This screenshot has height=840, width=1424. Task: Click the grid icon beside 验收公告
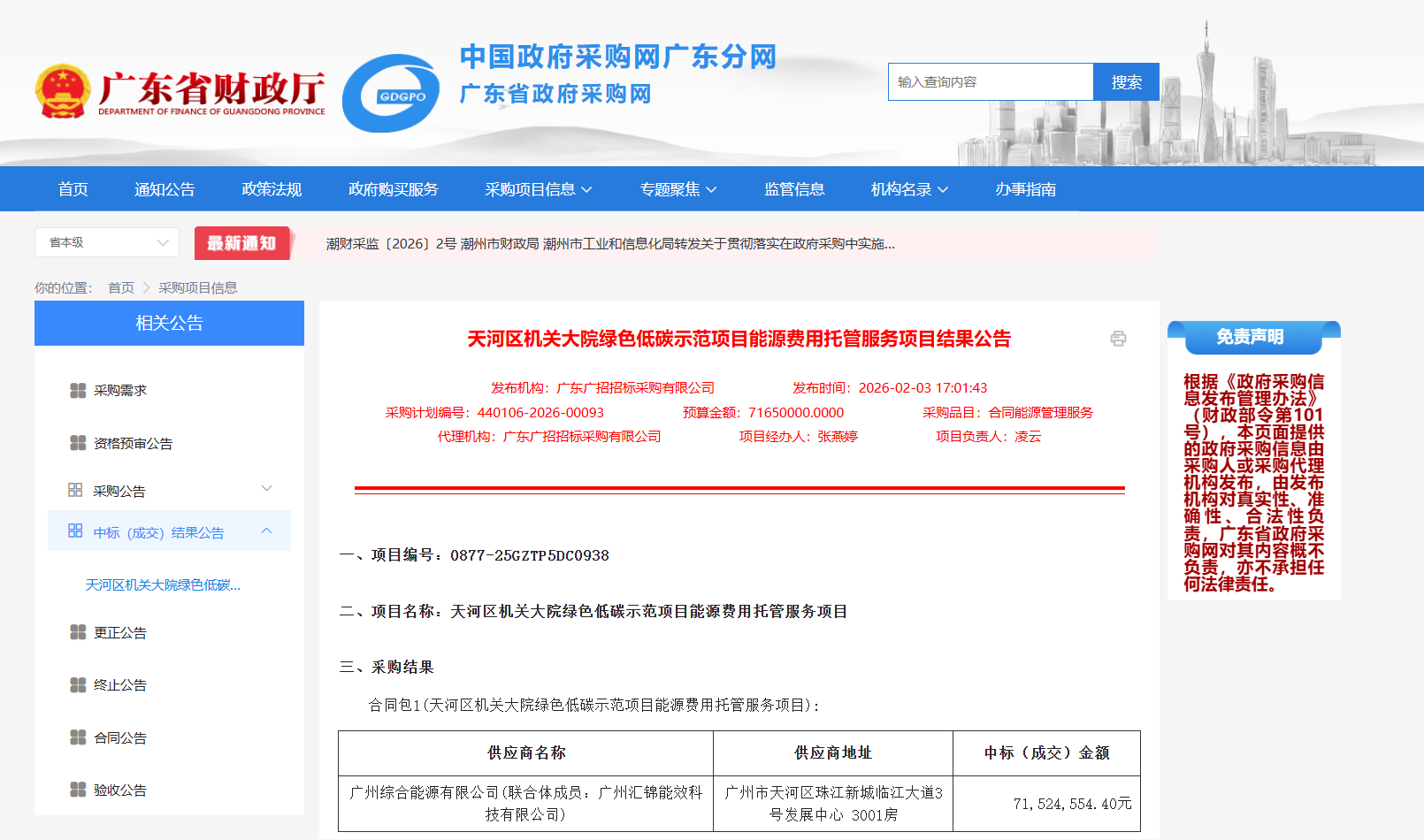point(78,790)
